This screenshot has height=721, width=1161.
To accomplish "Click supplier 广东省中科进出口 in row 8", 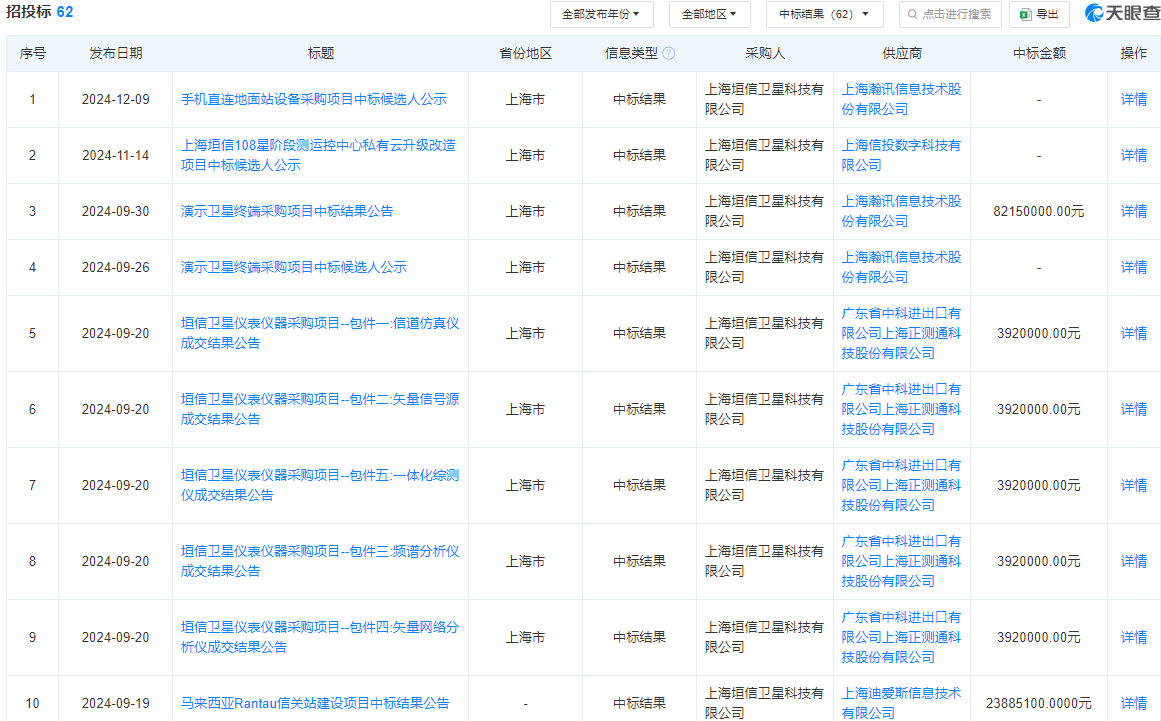I will (x=901, y=561).
